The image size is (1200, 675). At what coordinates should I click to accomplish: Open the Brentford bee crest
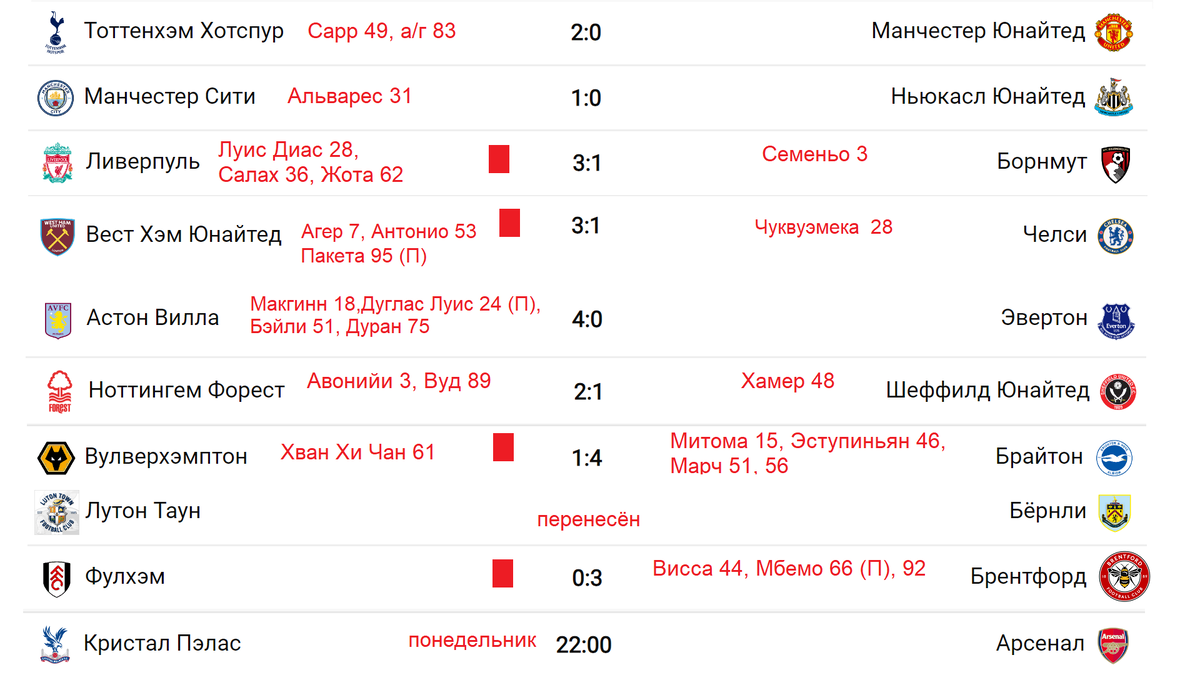point(1124,576)
